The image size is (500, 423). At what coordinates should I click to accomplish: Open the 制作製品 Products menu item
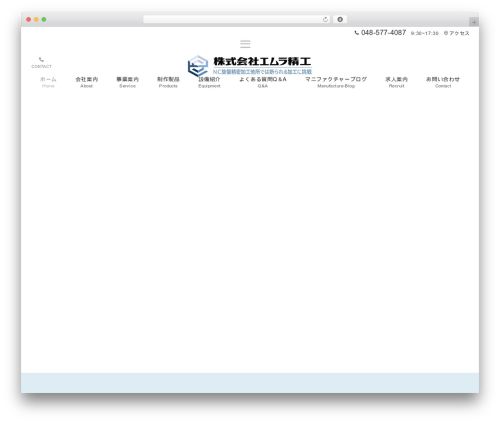(168, 82)
